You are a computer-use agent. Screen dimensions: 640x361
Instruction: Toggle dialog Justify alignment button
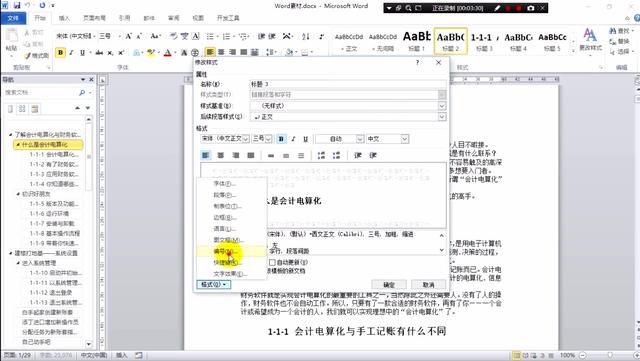point(251,155)
